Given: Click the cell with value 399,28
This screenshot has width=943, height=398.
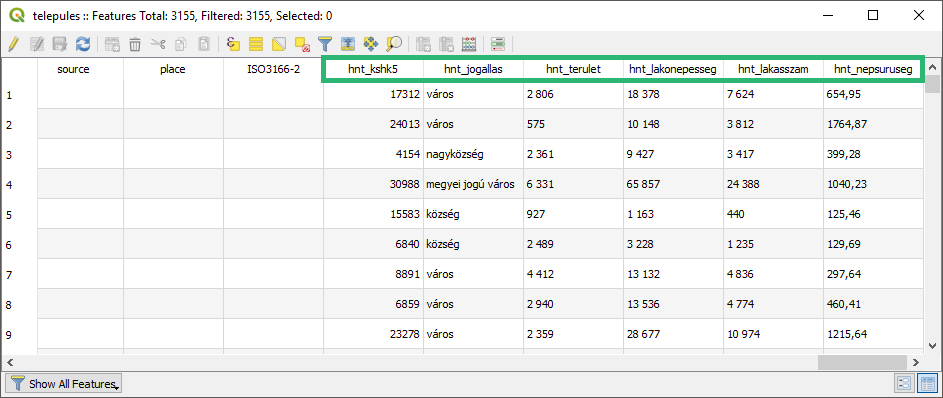Looking at the screenshot, I should tap(873, 155).
